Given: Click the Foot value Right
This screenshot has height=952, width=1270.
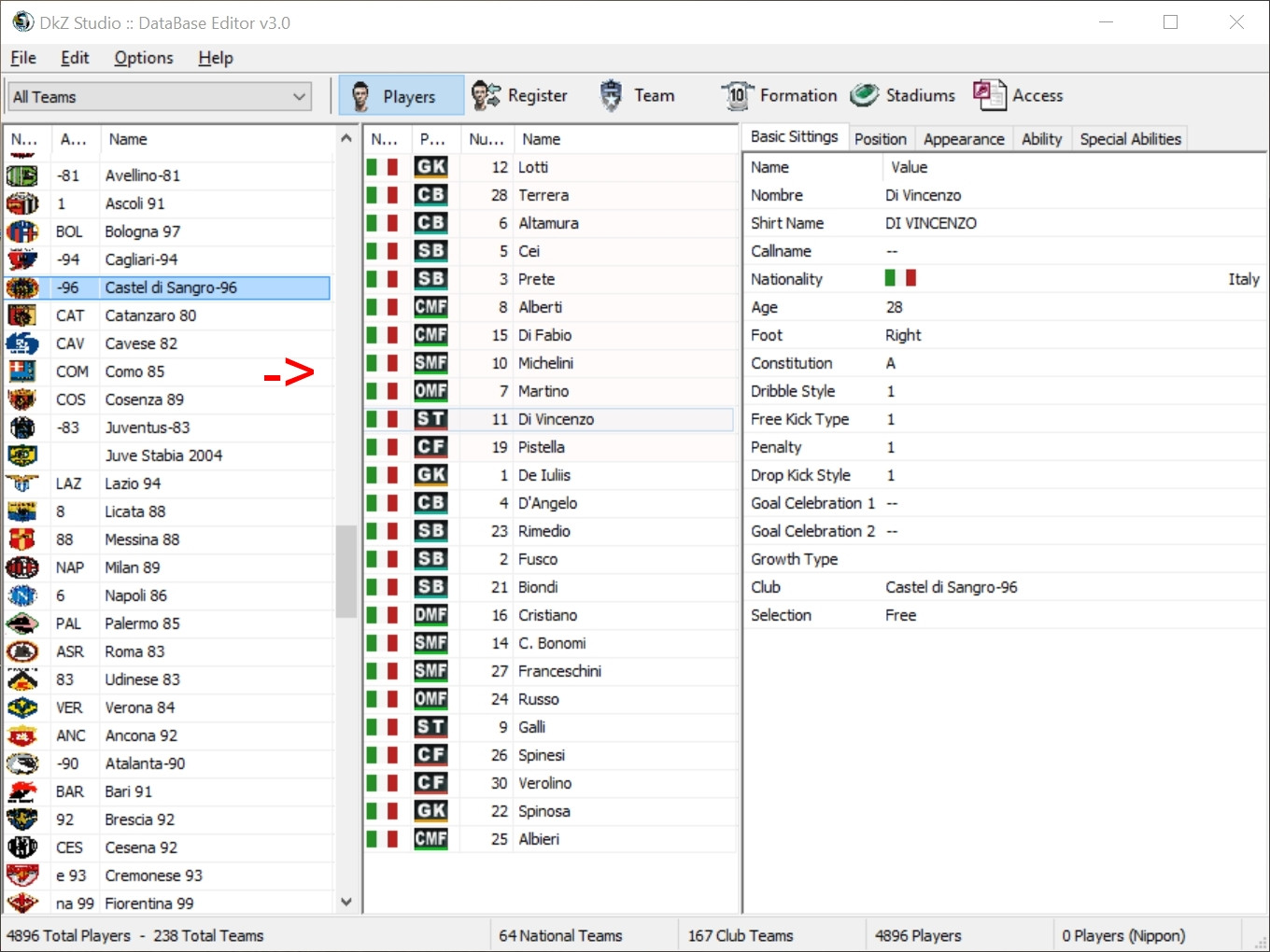Looking at the screenshot, I should tap(903, 335).
